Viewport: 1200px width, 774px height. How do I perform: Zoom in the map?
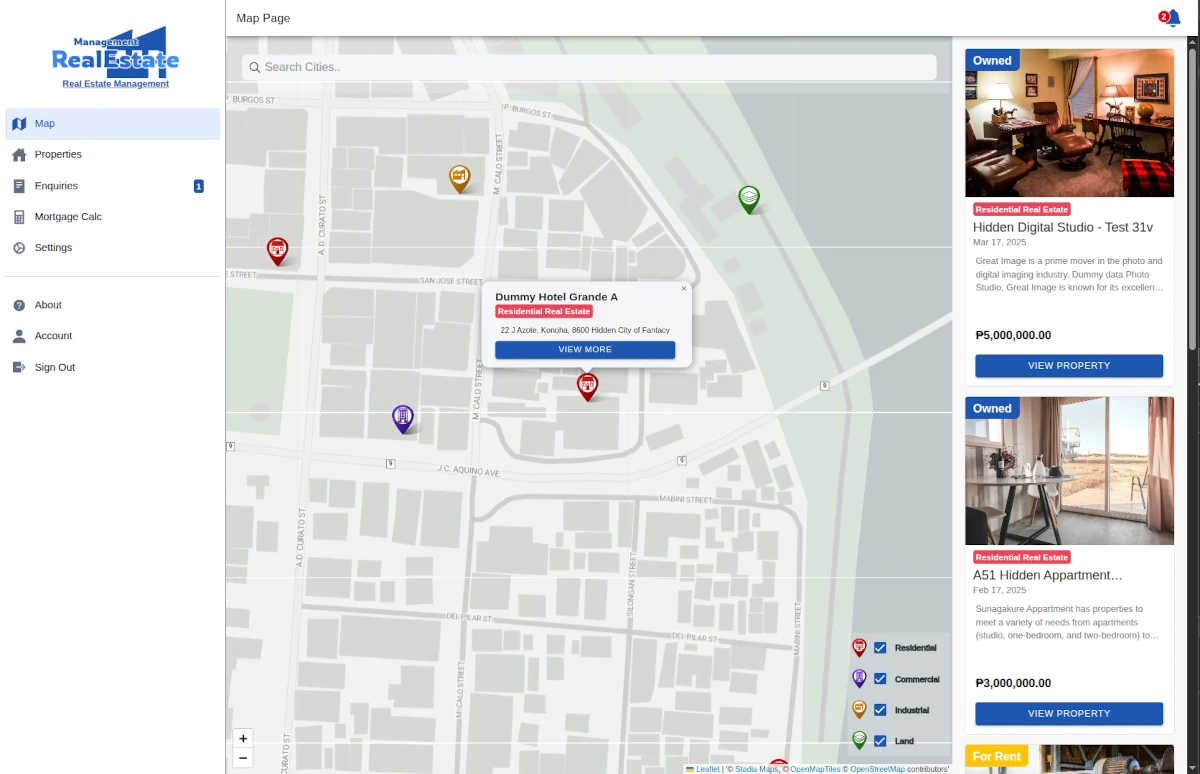click(243, 739)
